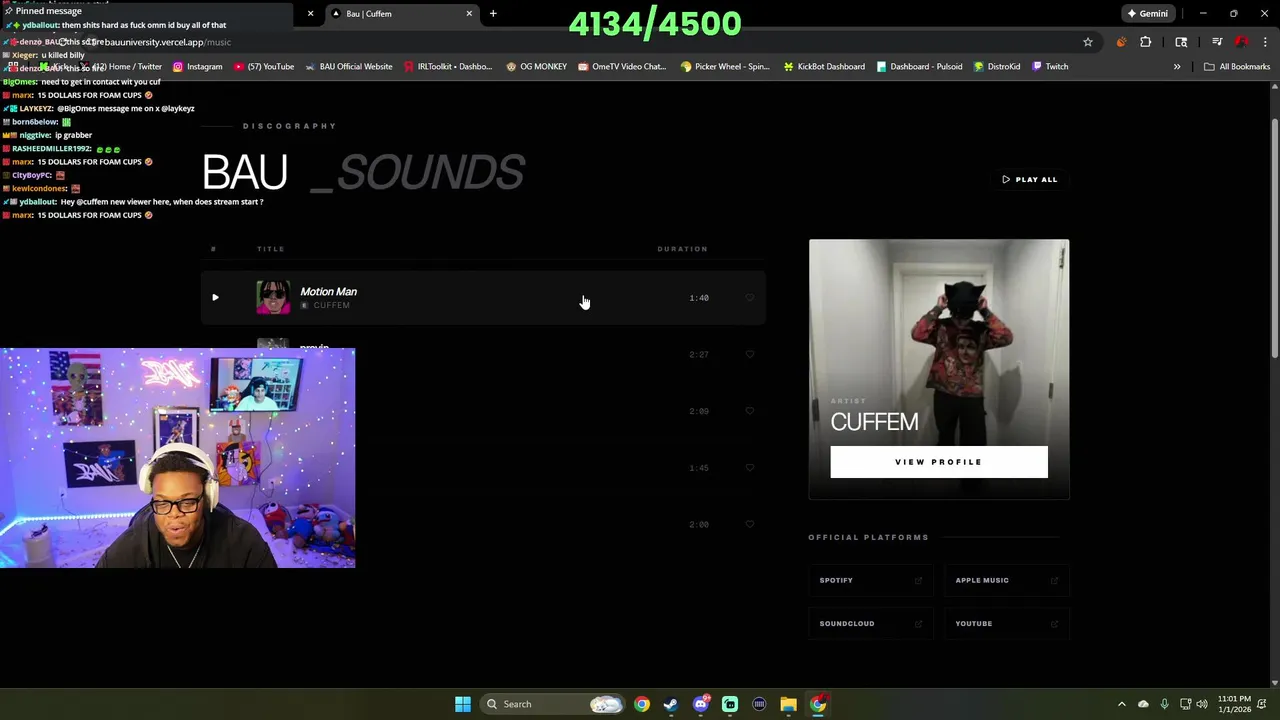Viewport: 1280px width, 720px height.
Task: Open the BAU Official Website bookmark
Action: [348, 66]
